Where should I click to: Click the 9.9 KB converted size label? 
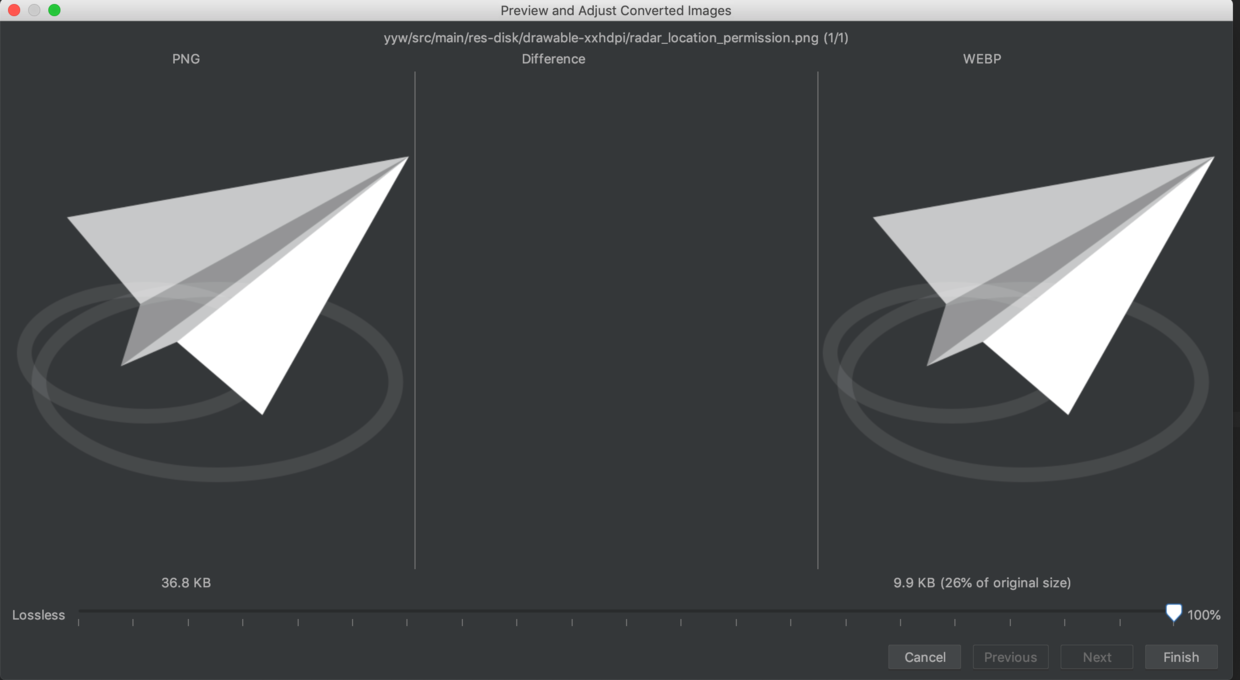[981, 582]
